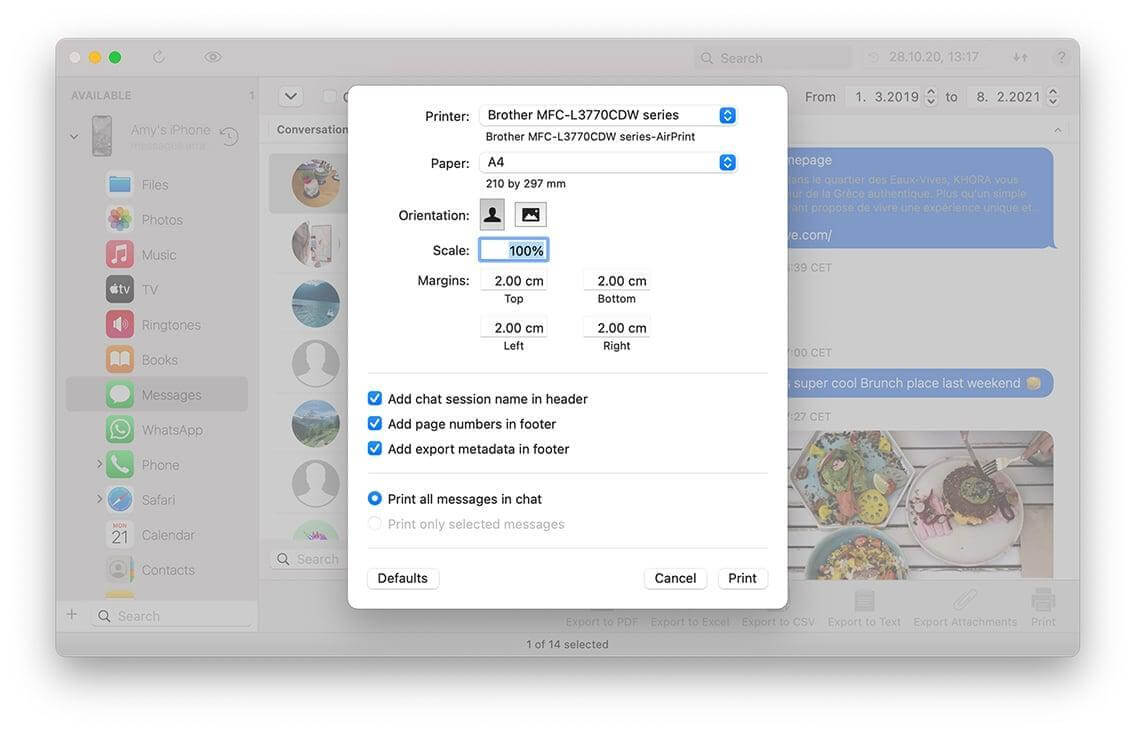Click inside the Scale percentage field

click(x=513, y=249)
